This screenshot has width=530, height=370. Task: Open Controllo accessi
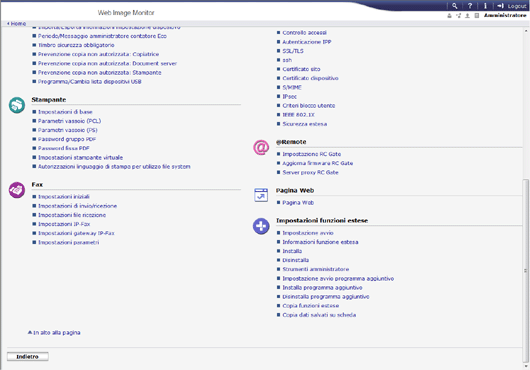tap(305, 32)
